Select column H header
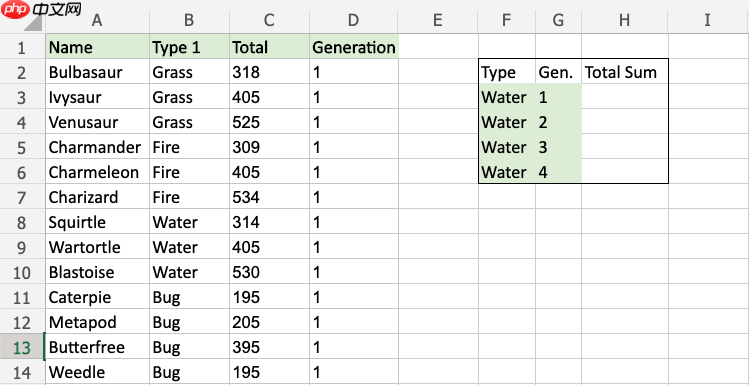 coord(624,20)
